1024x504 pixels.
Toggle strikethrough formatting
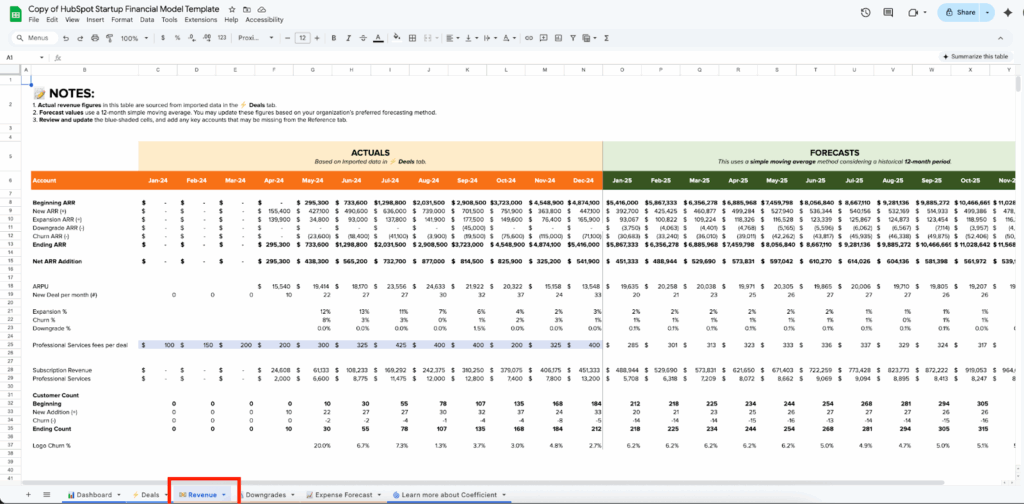362,38
